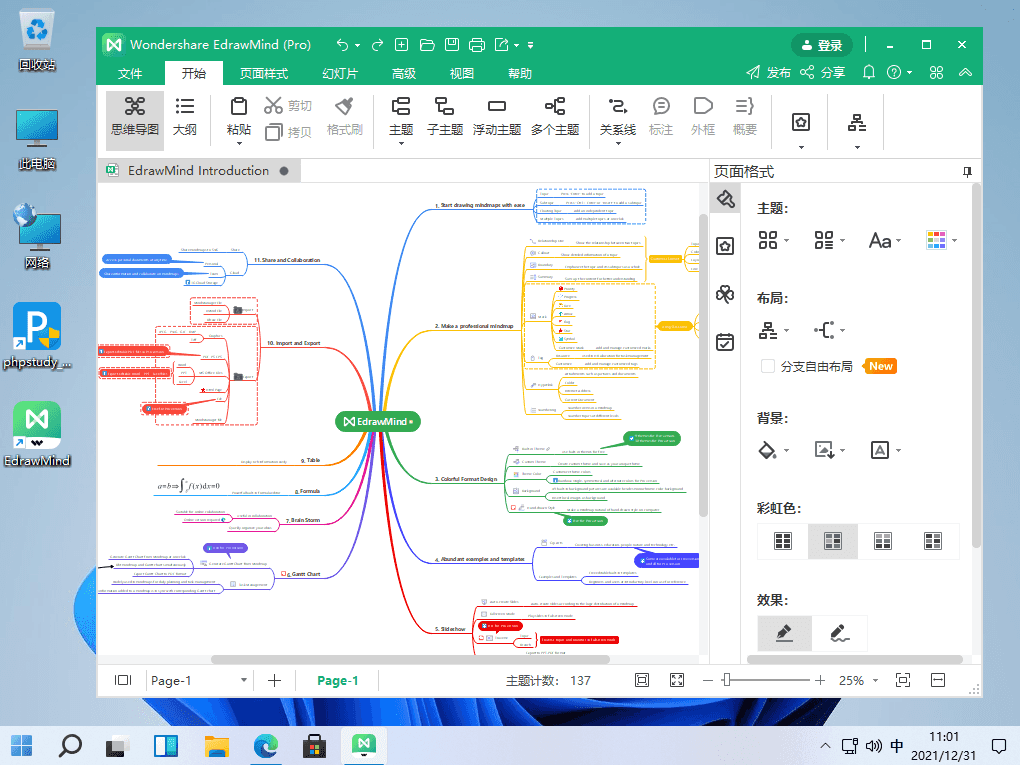Save document using floppy disk icon

451,45
